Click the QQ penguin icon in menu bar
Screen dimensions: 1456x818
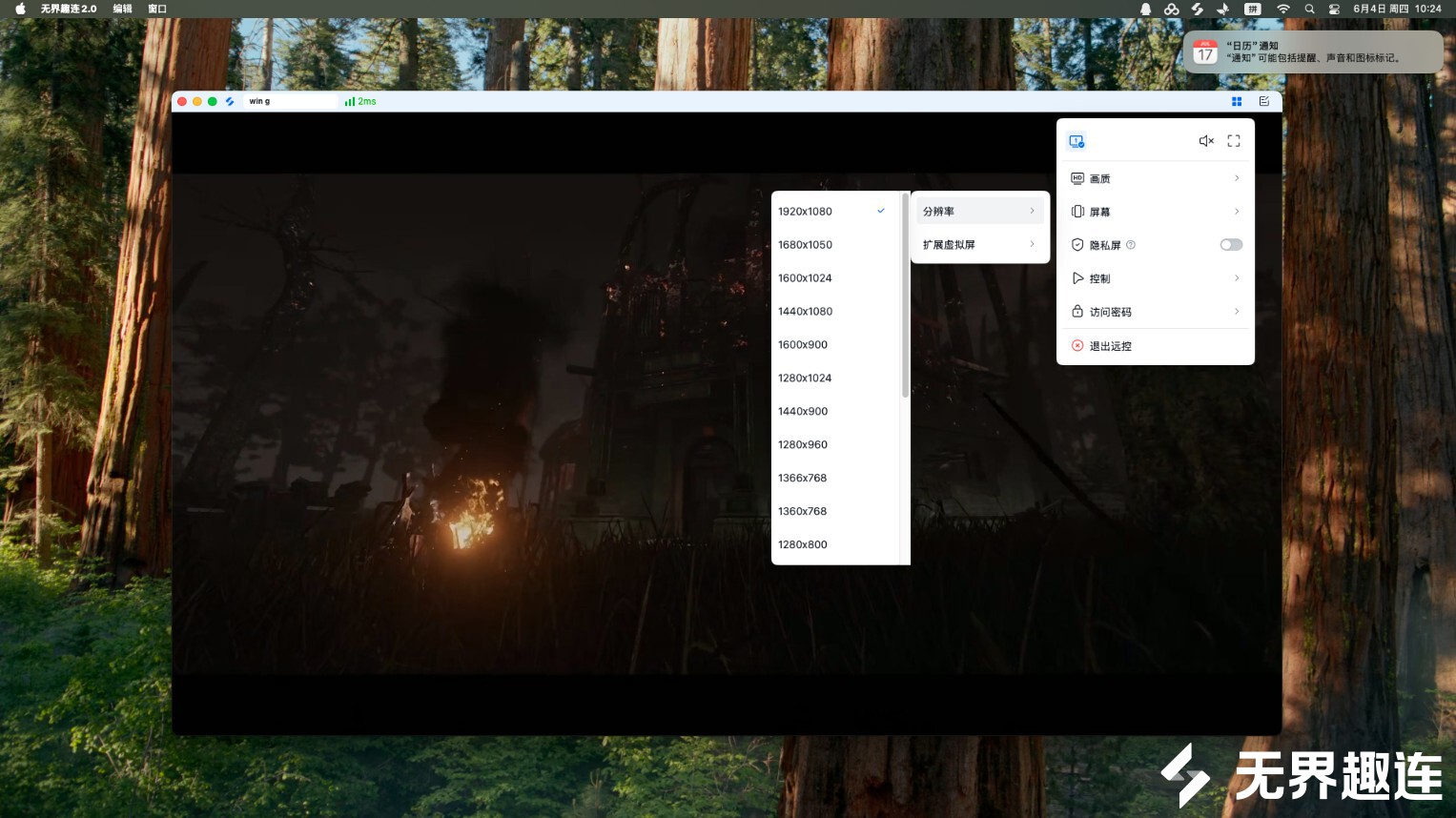coord(1145,9)
